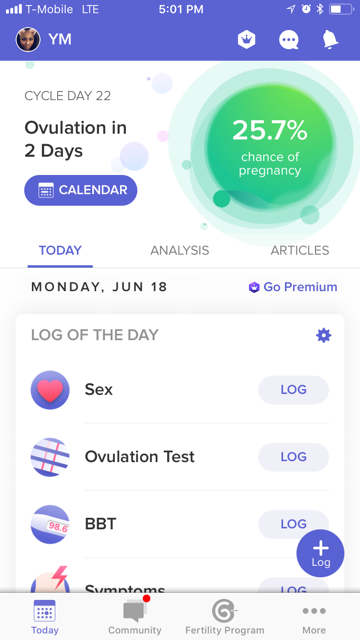Viewport: 360px width, 640px height.
Task: Tap the BBT thermometer icon
Action: [x=50, y=524]
